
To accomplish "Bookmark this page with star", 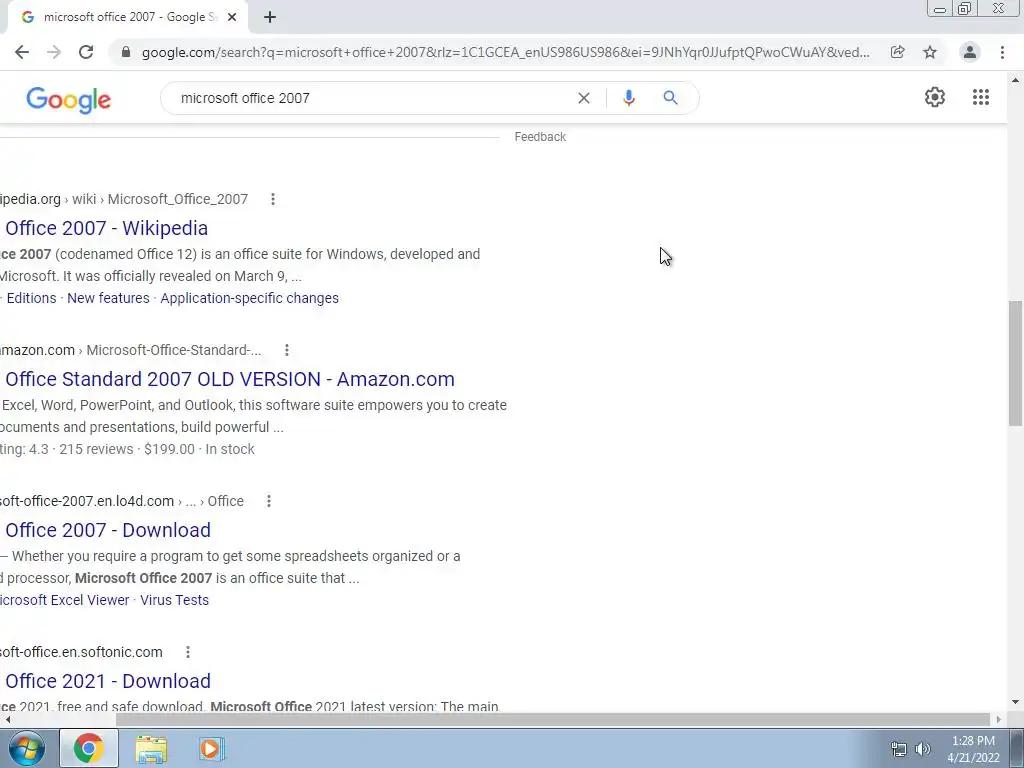I will [930, 52].
